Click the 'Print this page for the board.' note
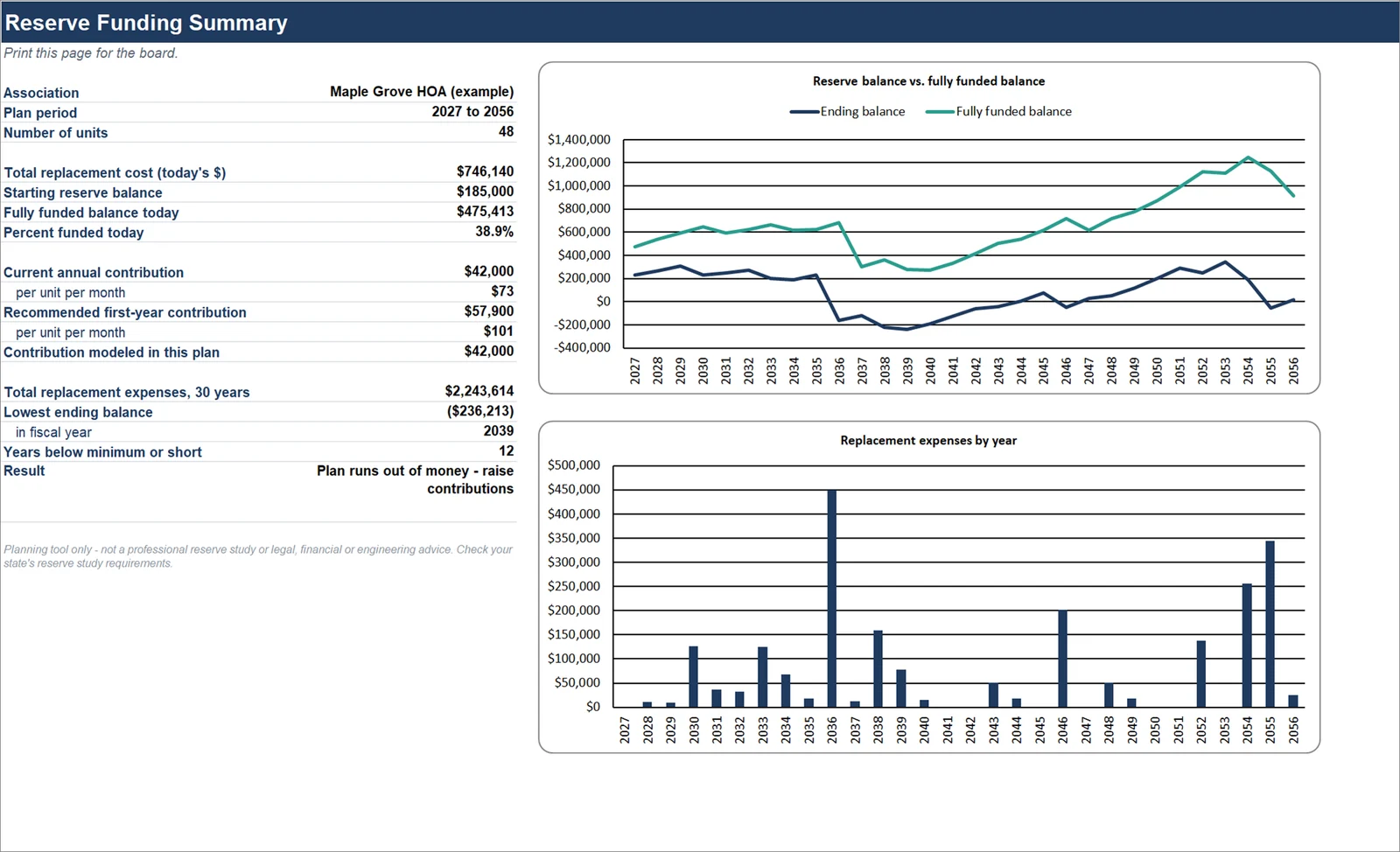 91,53
